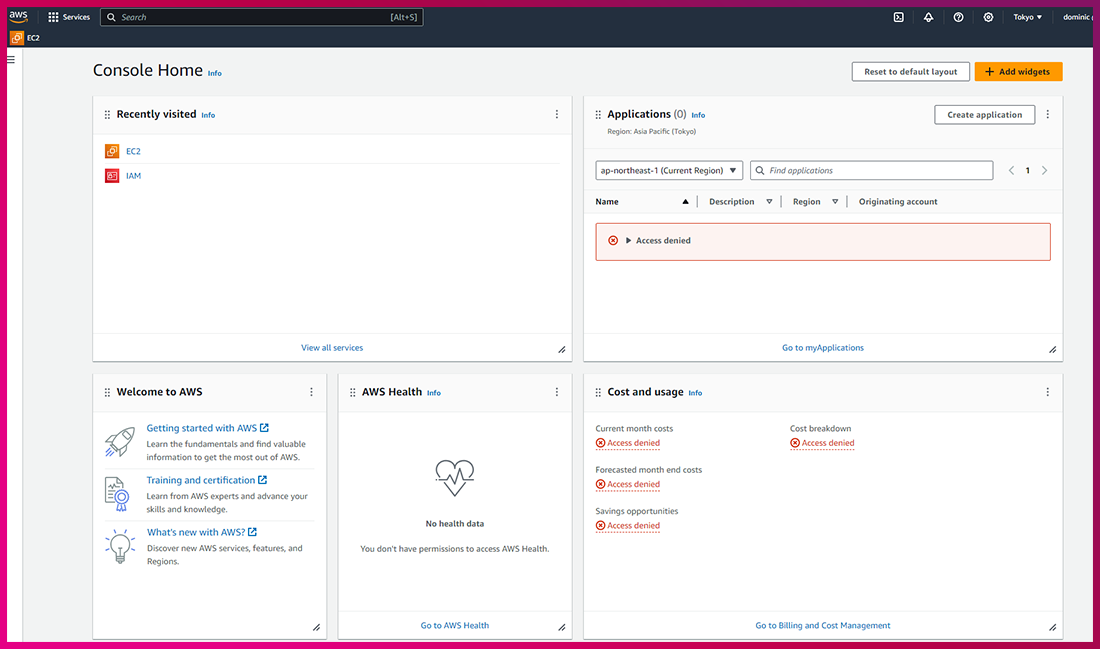
Task: Expand the Access denied error details
Action: tap(629, 241)
